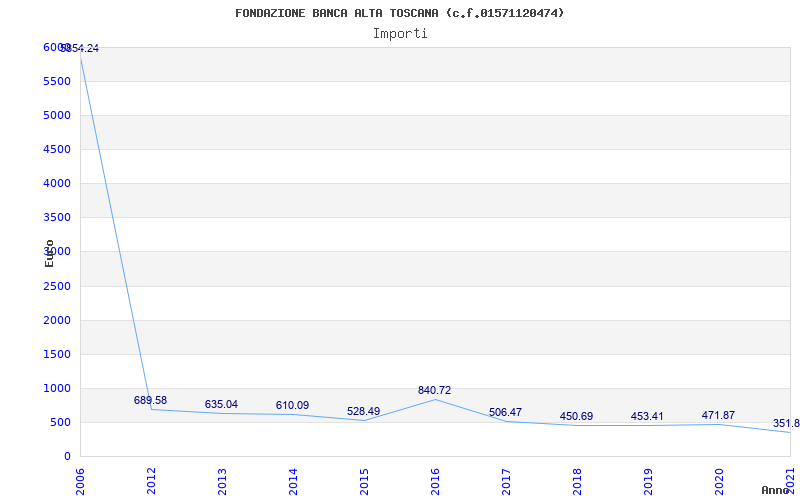This screenshot has height=500, width=800.
Task: Click the 2020 x-axis year label
Action: point(718,482)
